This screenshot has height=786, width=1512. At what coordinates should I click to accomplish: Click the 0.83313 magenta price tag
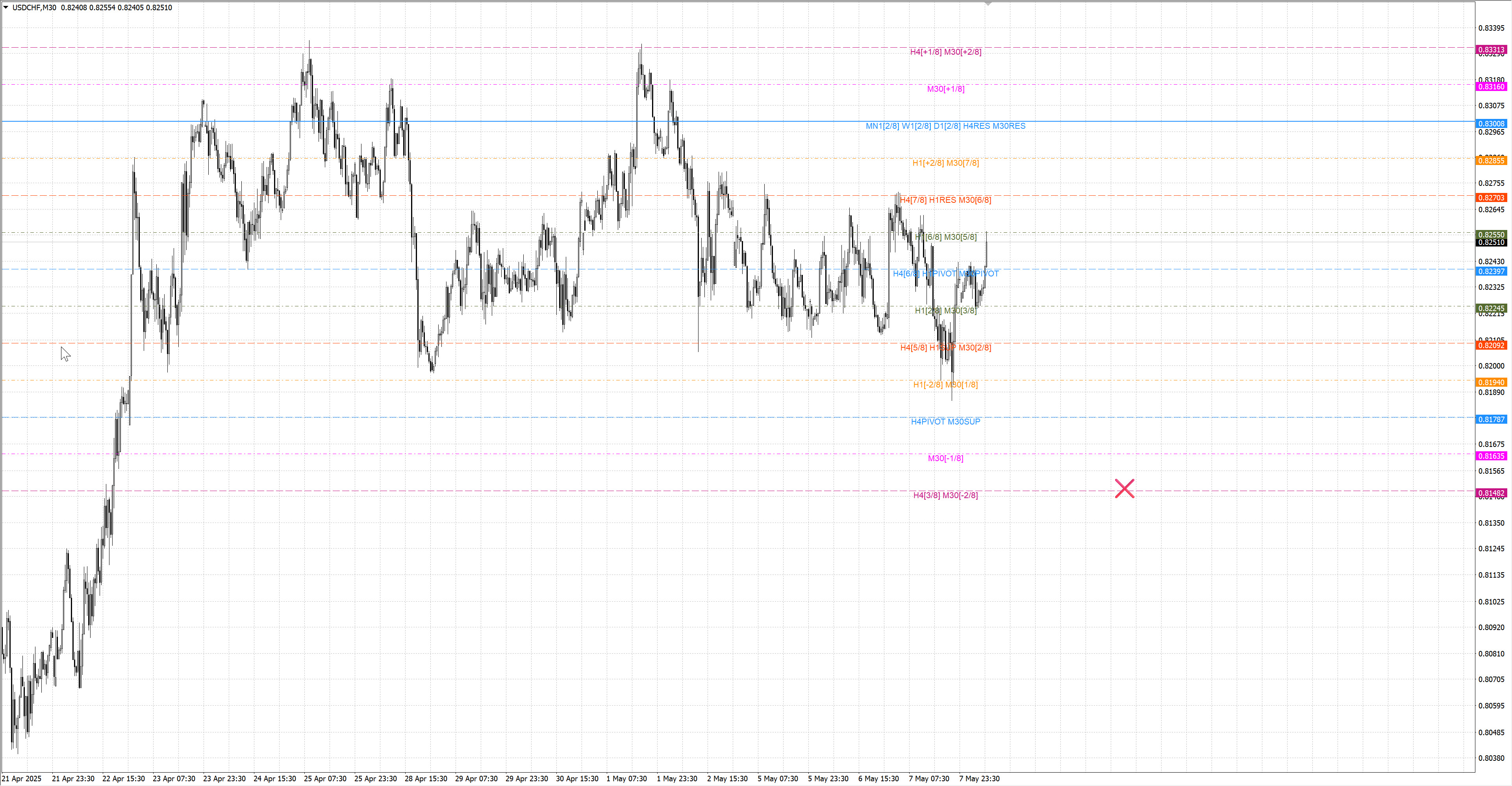[x=1491, y=50]
